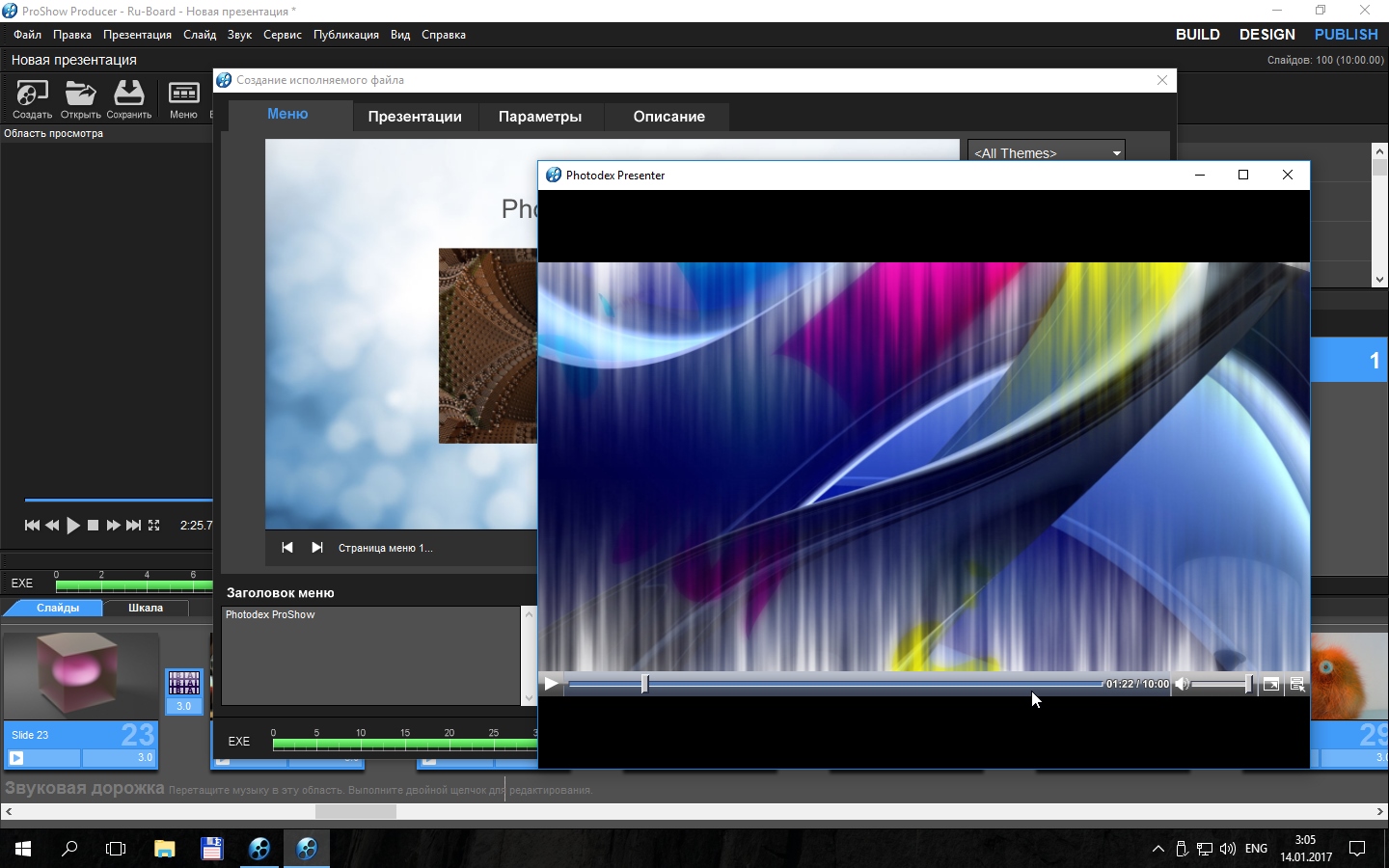Stop playback in preview area
The height and width of the screenshot is (868, 1389).
click(93, 526)
